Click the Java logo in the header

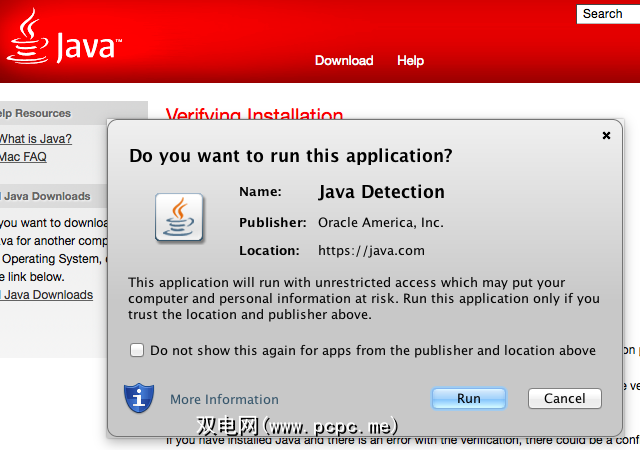[x=64, y=38]
